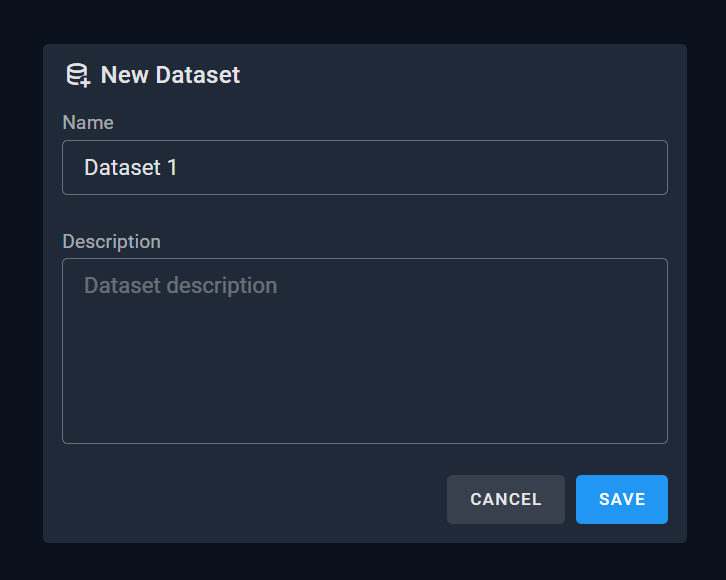This screenshot has height=580, width=726.
Task: Focus the Name input field
Action: tap(364, 167)
